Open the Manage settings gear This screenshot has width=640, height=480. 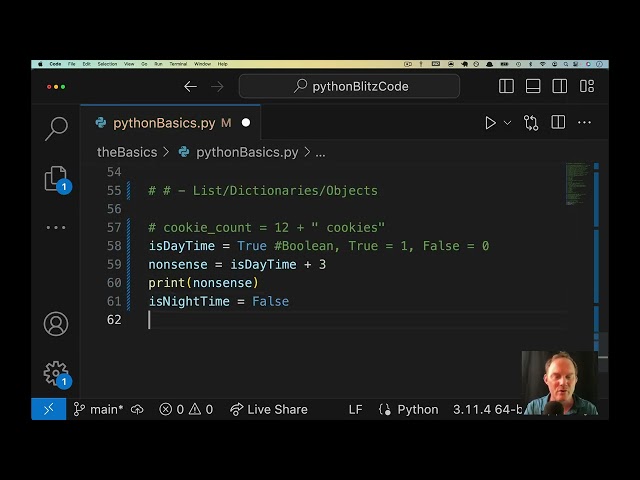click(56, 373)
